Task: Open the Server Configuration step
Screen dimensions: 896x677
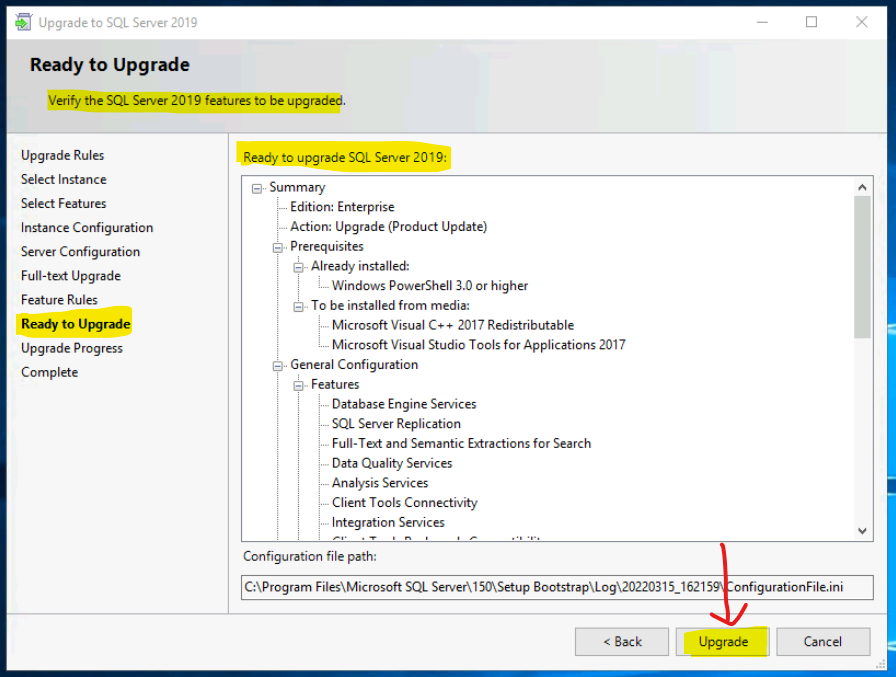Action: 81,251
